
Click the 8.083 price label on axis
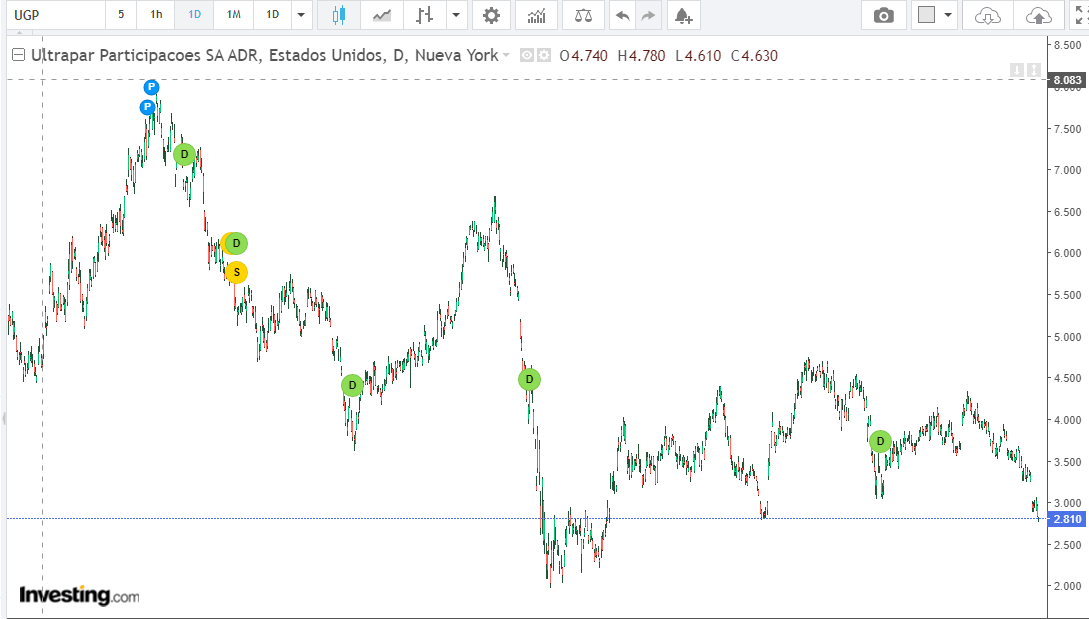click(1067, 80)
